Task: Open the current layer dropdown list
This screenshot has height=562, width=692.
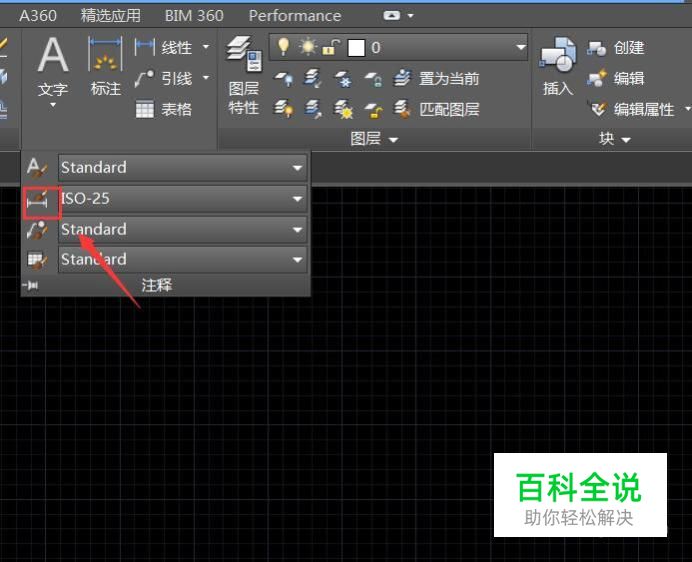Action: [521, 47]
